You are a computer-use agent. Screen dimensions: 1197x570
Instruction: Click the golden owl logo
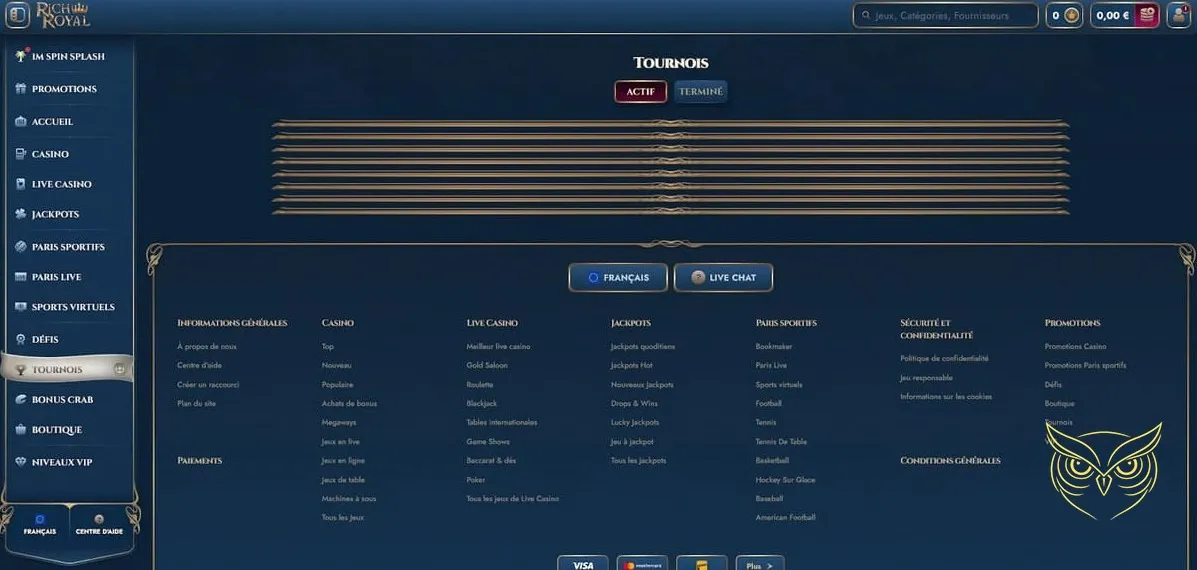point(1104,472)
